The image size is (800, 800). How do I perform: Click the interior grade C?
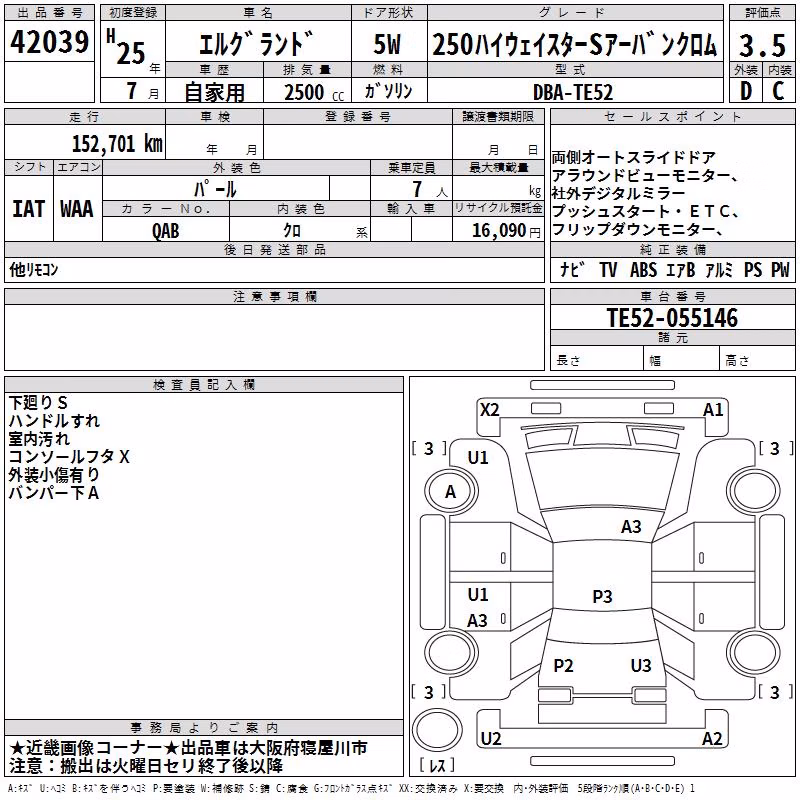coord(778,91)
